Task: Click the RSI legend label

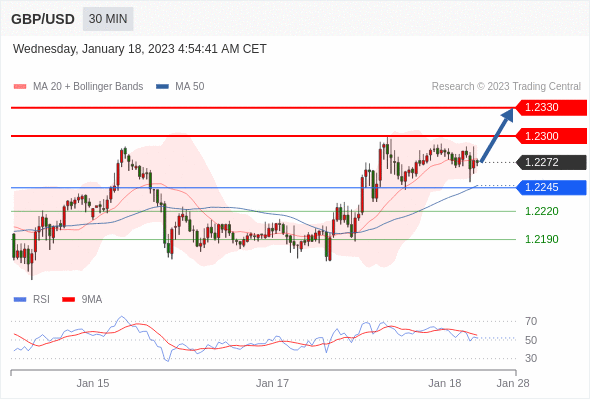Action: (41, 300)
